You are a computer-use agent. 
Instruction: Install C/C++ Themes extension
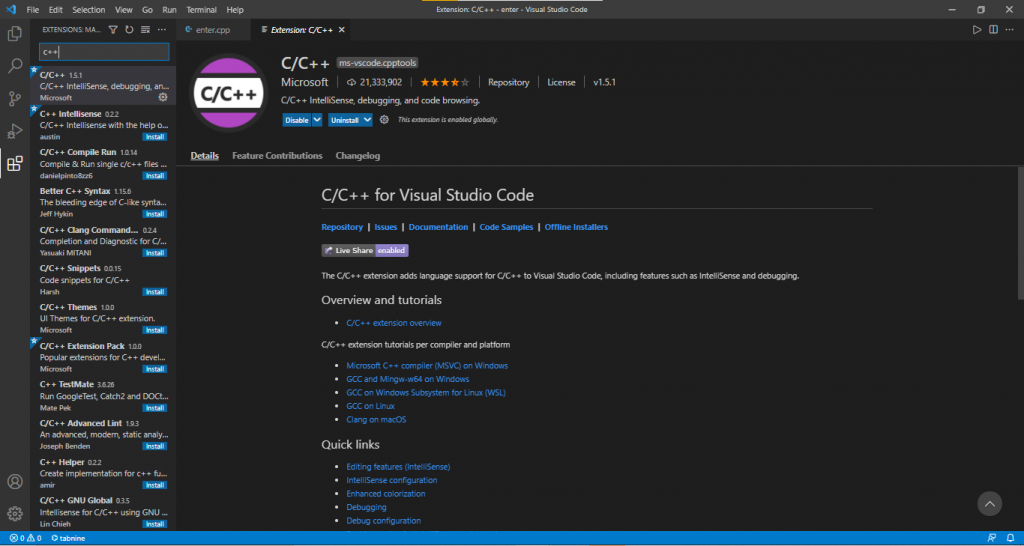pyautogui.click(x=155, y=330)
